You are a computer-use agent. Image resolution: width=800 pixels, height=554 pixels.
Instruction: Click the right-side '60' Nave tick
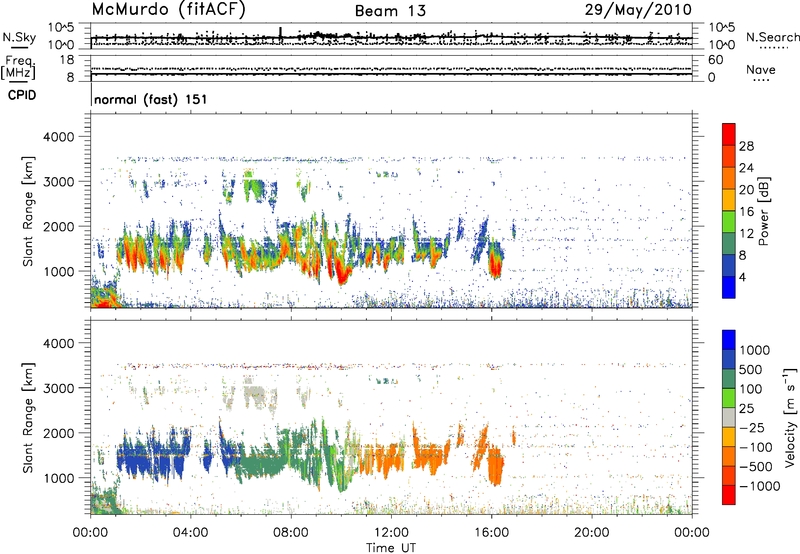click(x=716, y=60)
